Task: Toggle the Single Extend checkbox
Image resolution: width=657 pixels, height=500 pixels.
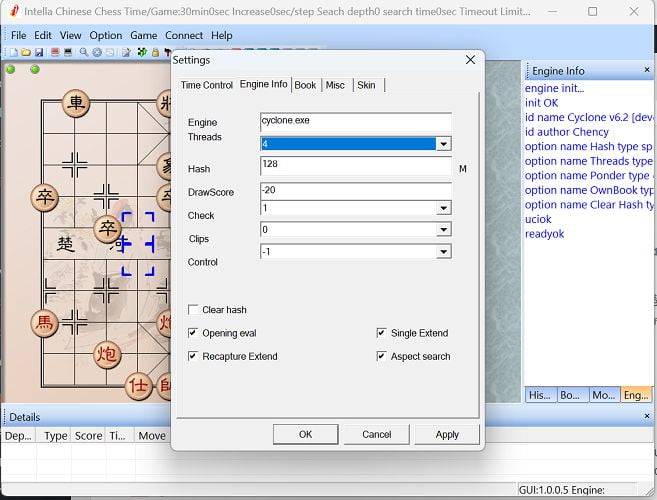Action: coord(381,333)
